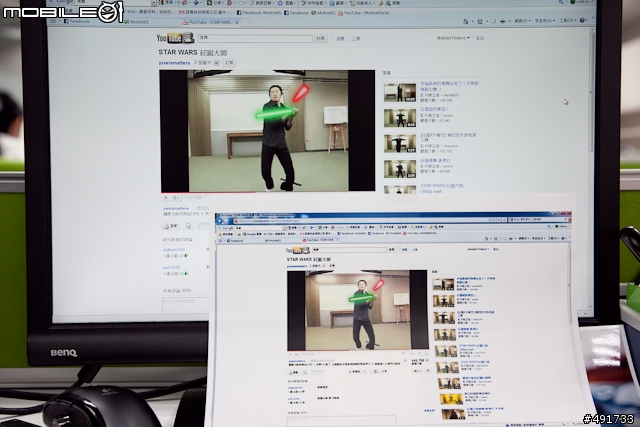Click the subscribe button next to pixelsmatters
Viewport: 640px width, 427px height.
[229, 63]
